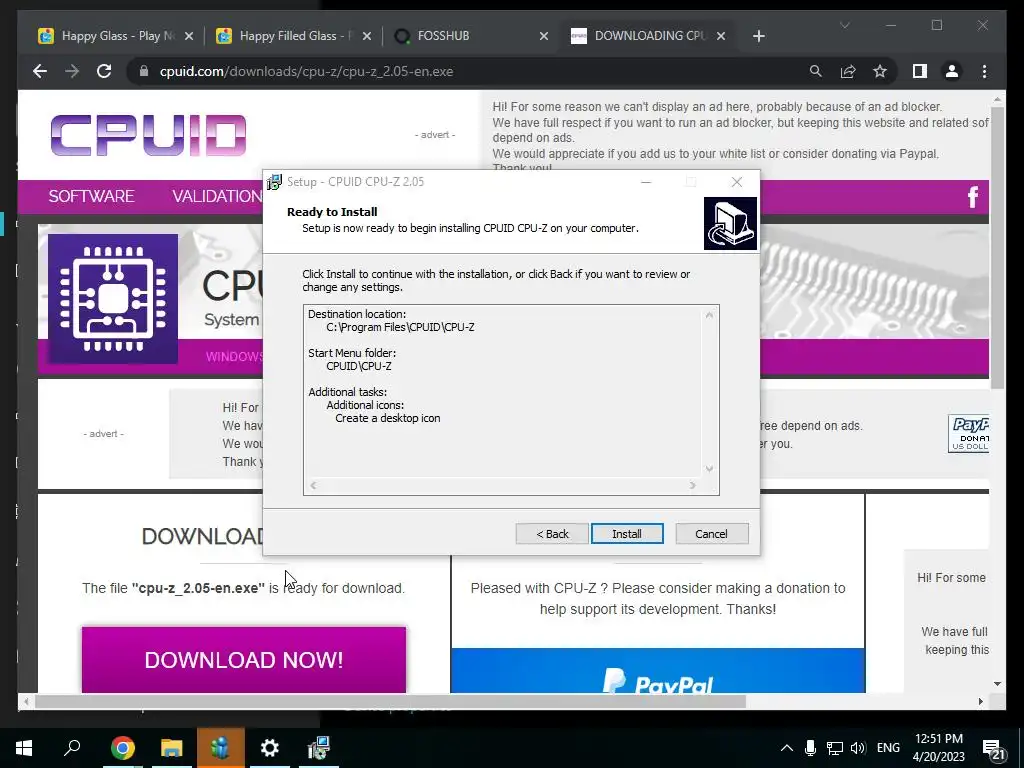This screenshot has height=768, width=1024.
Task: Open the clock showing 12:51 PM
Action: click(x=938, y=748)
